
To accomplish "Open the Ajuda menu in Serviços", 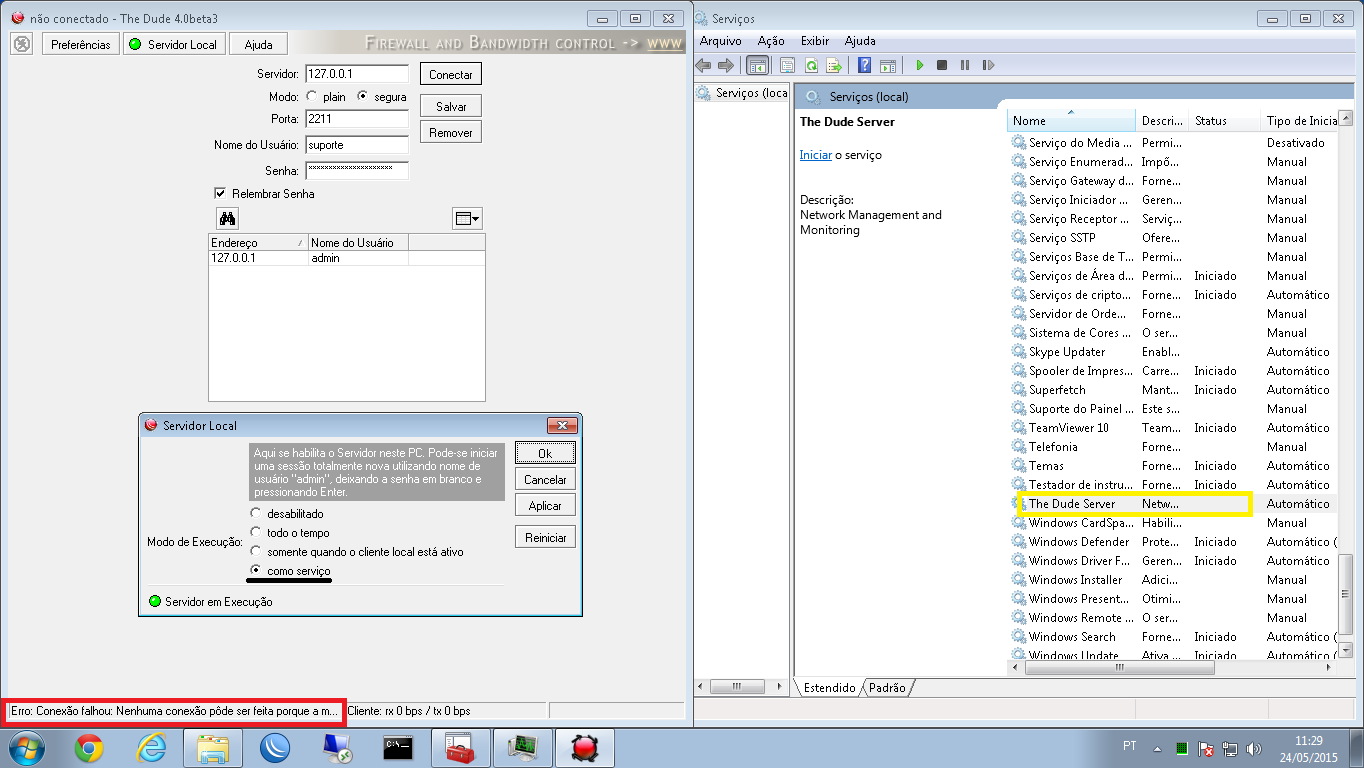I will pyautogui.click(x=860, y=41).
